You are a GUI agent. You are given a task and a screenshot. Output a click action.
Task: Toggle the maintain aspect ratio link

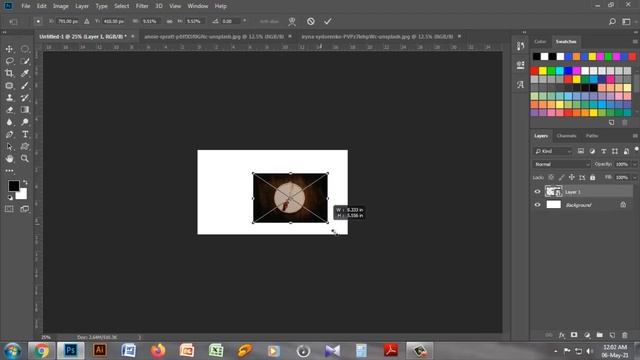click(169, 21)
